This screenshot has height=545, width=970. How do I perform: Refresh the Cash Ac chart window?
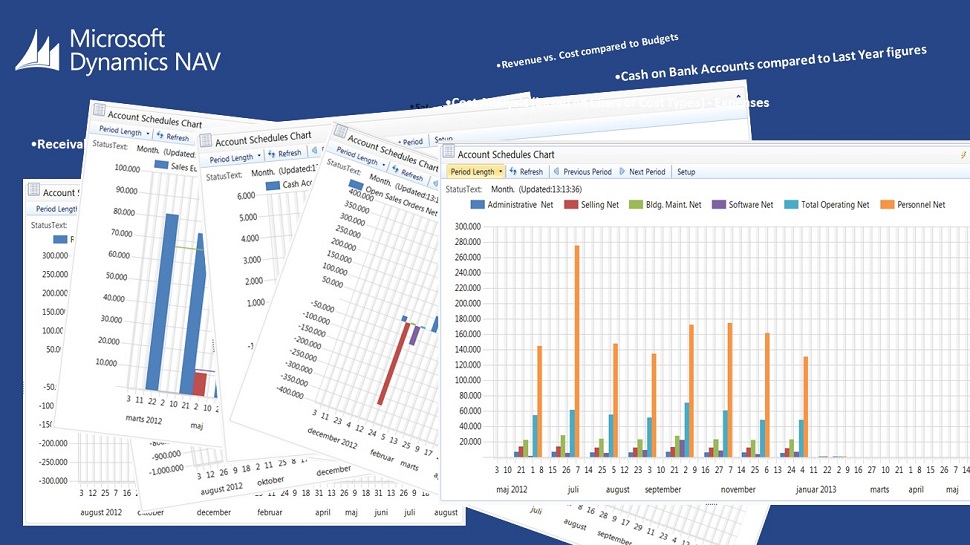point(285,153)
